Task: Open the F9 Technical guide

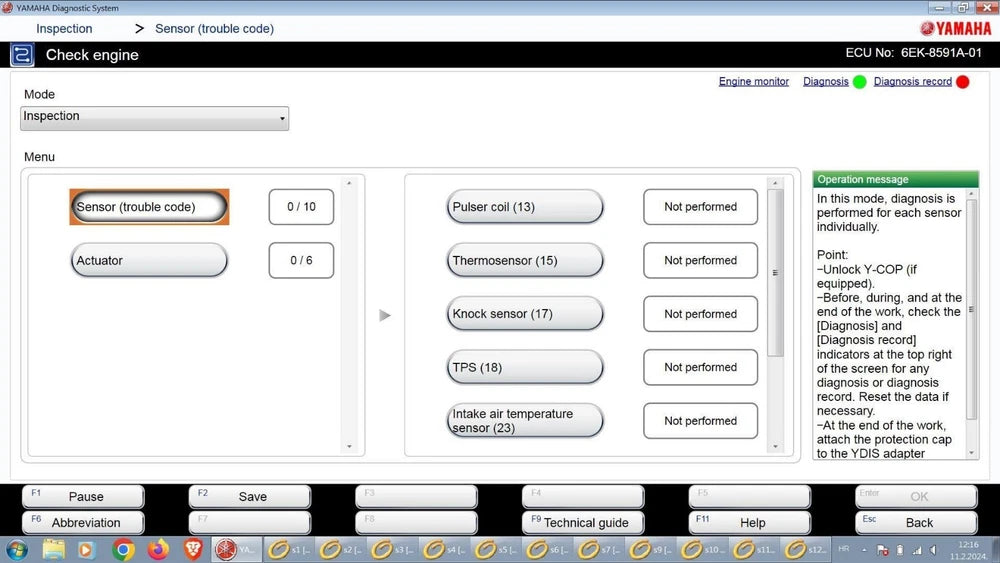Action: pos(583,522)
